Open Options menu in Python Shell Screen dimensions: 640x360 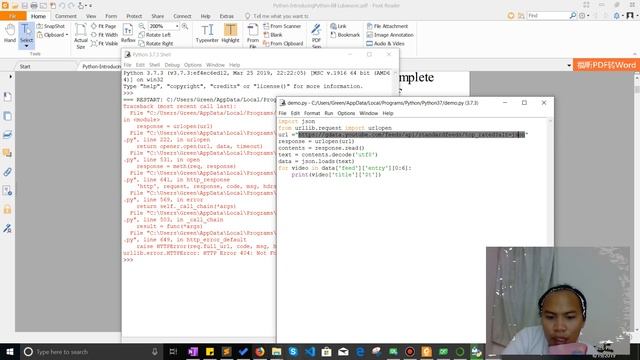tap(193, 65)
